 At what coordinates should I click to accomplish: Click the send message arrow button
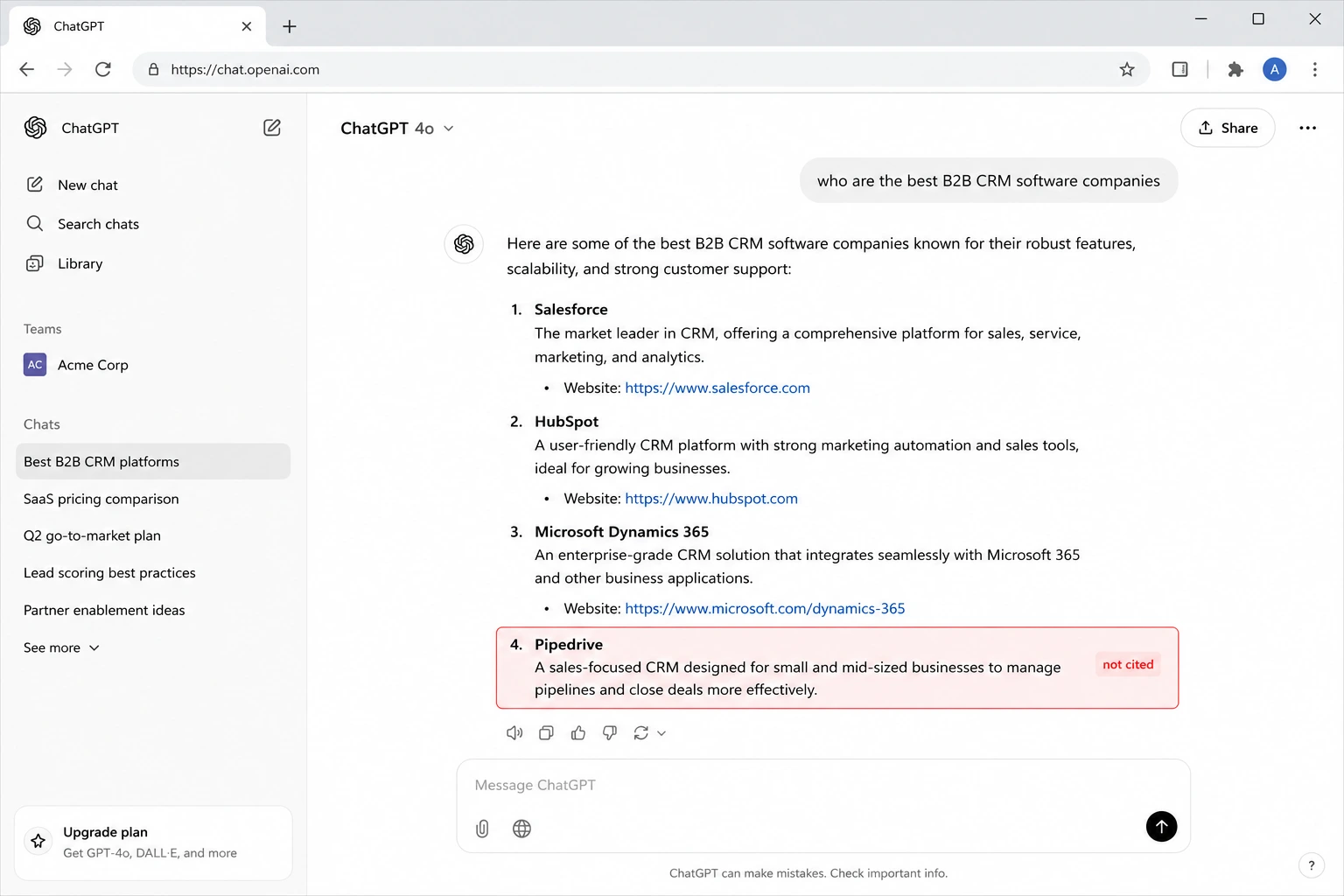tap(1161, 827)
